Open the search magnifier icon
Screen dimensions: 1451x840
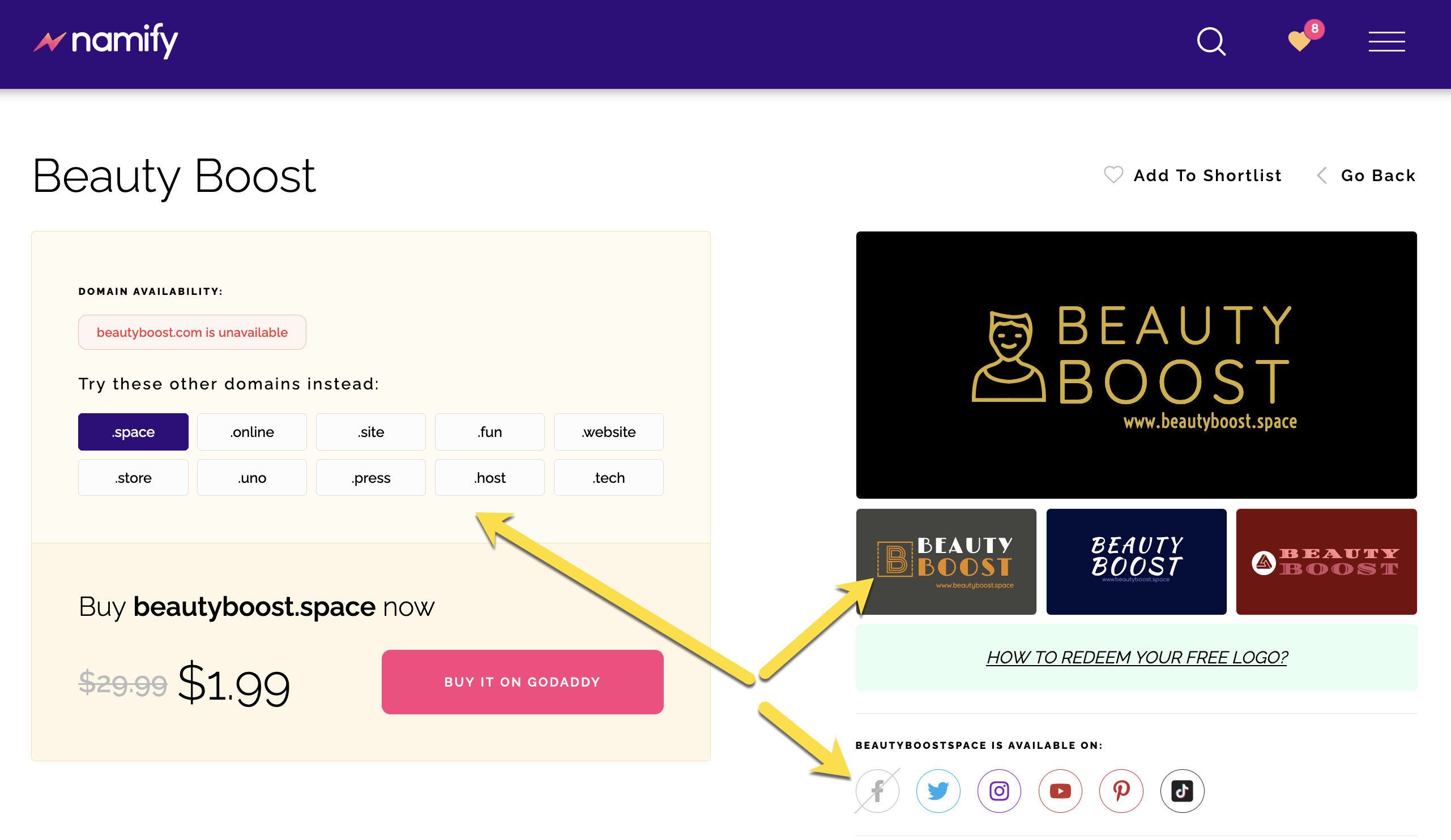[x=1211, y=41]
